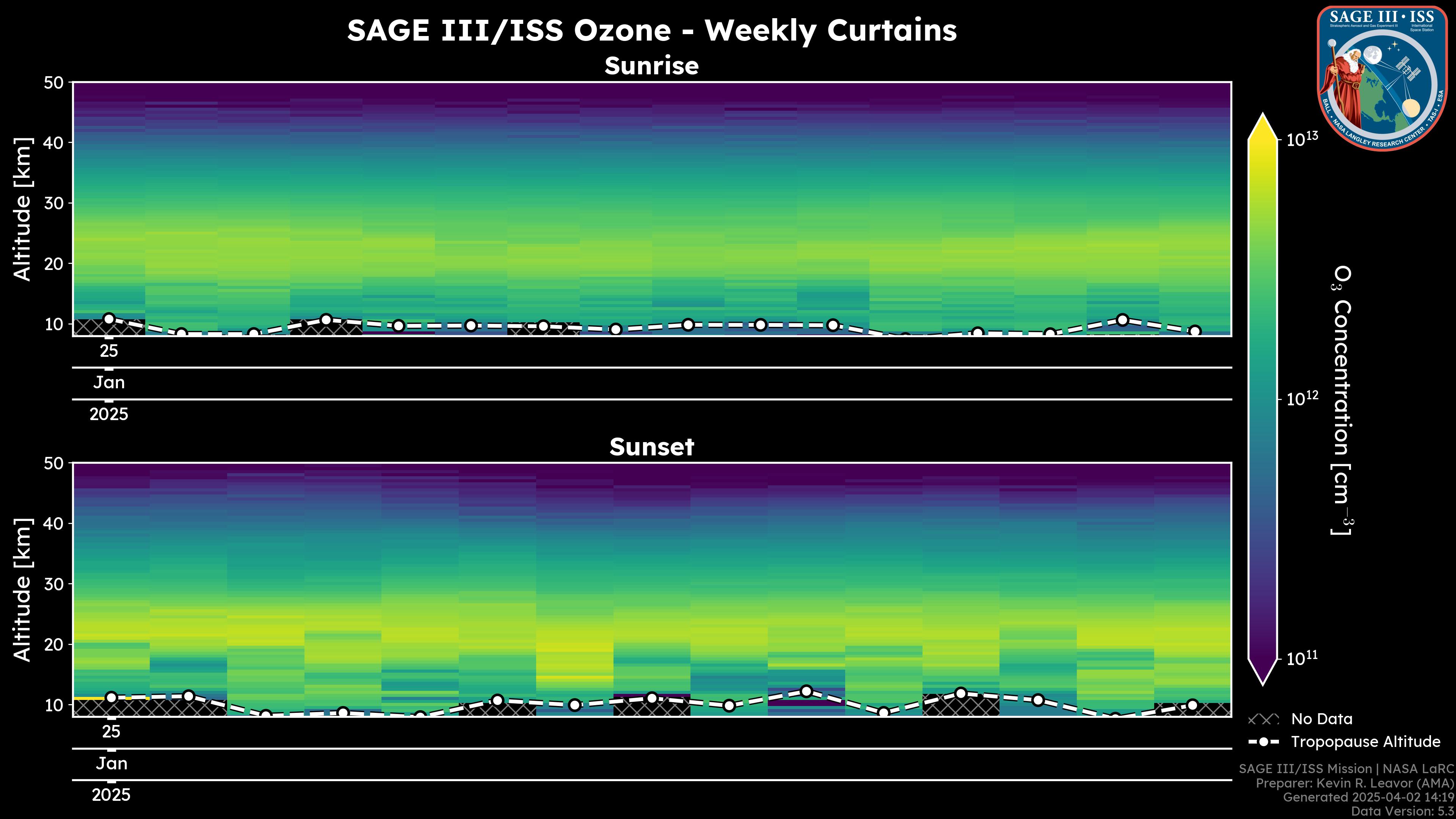Click the Sunrise axis '25' date tick label
Viewport: 1456px width, 819px height.
[109, 351]
